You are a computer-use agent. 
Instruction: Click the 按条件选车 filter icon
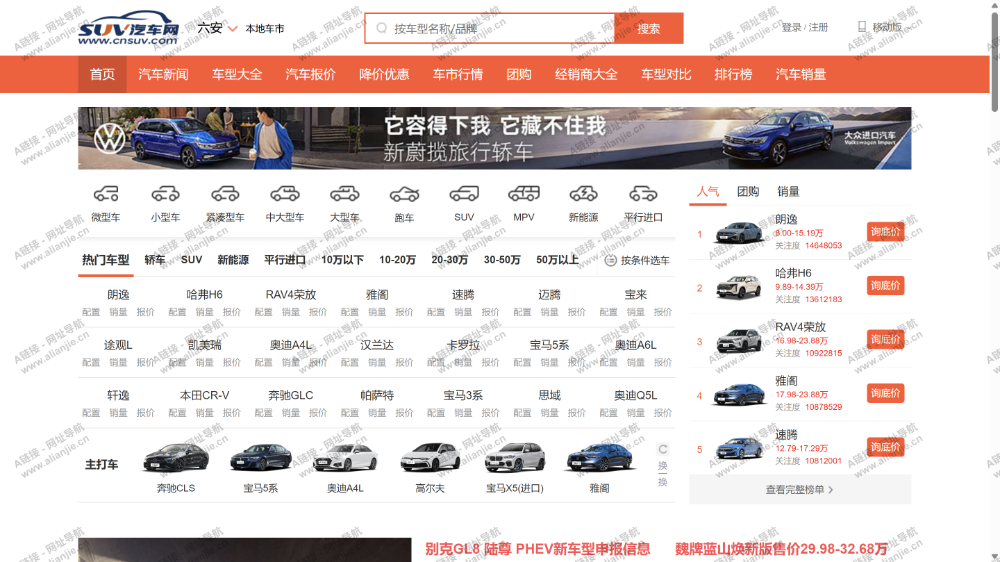pos(610,260)
